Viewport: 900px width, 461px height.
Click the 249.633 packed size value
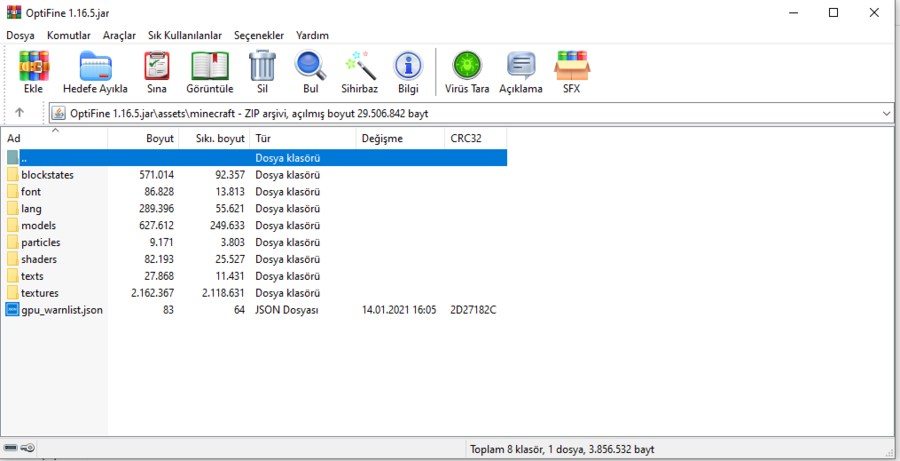(x=227, y=226)
